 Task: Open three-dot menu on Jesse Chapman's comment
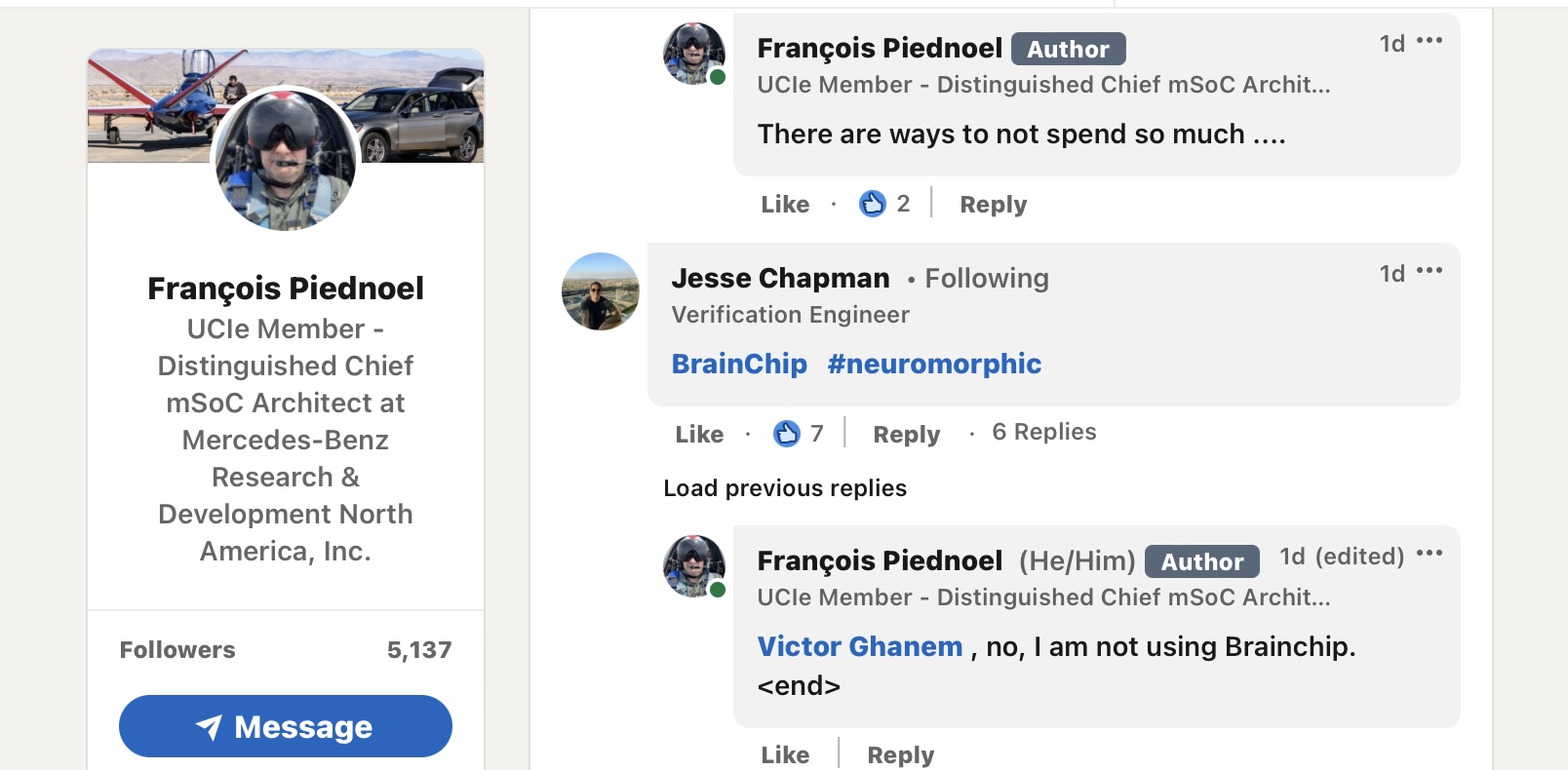coord(1430,271)
